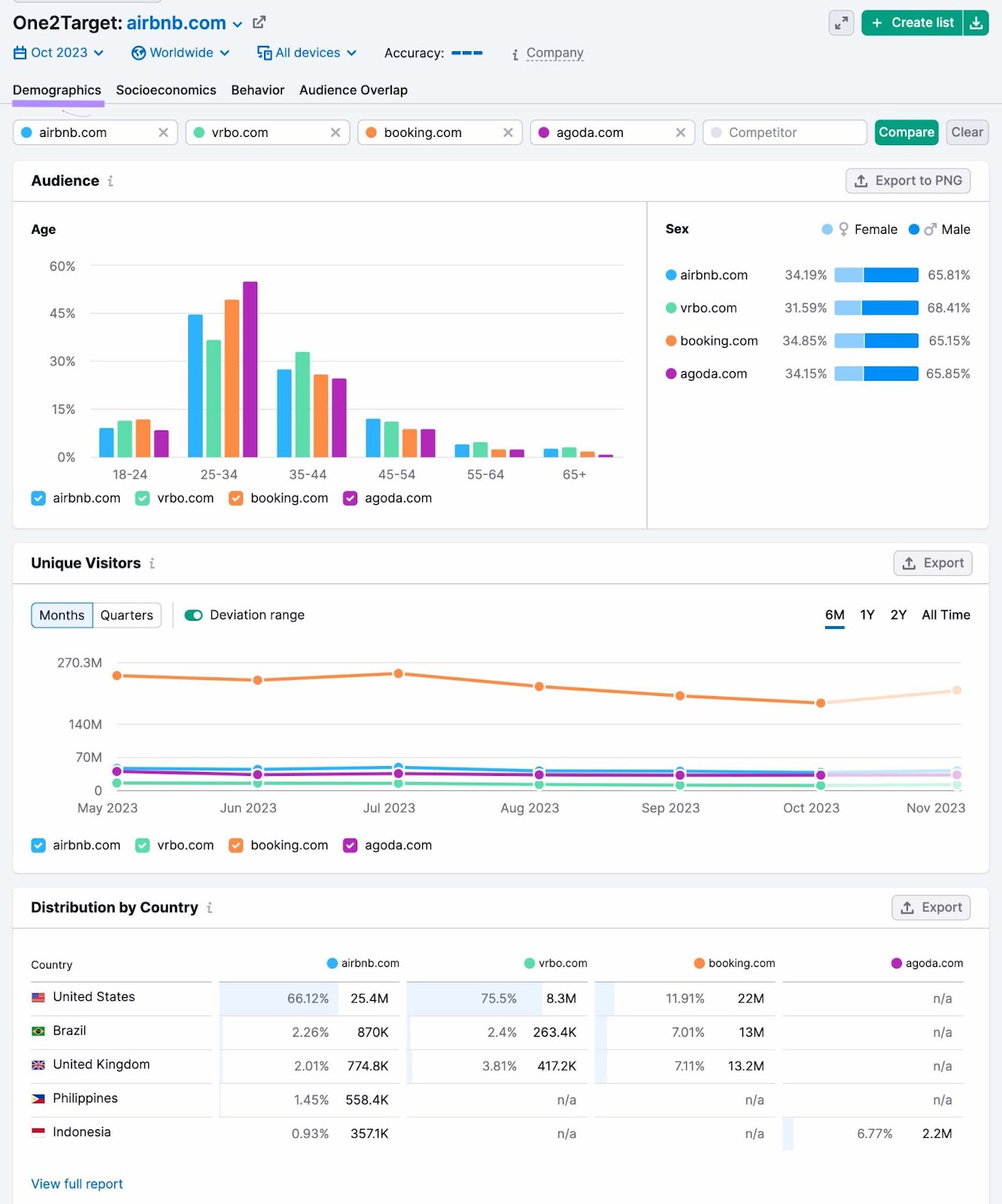Click Export to PNG button

click(x=908, y=181)
